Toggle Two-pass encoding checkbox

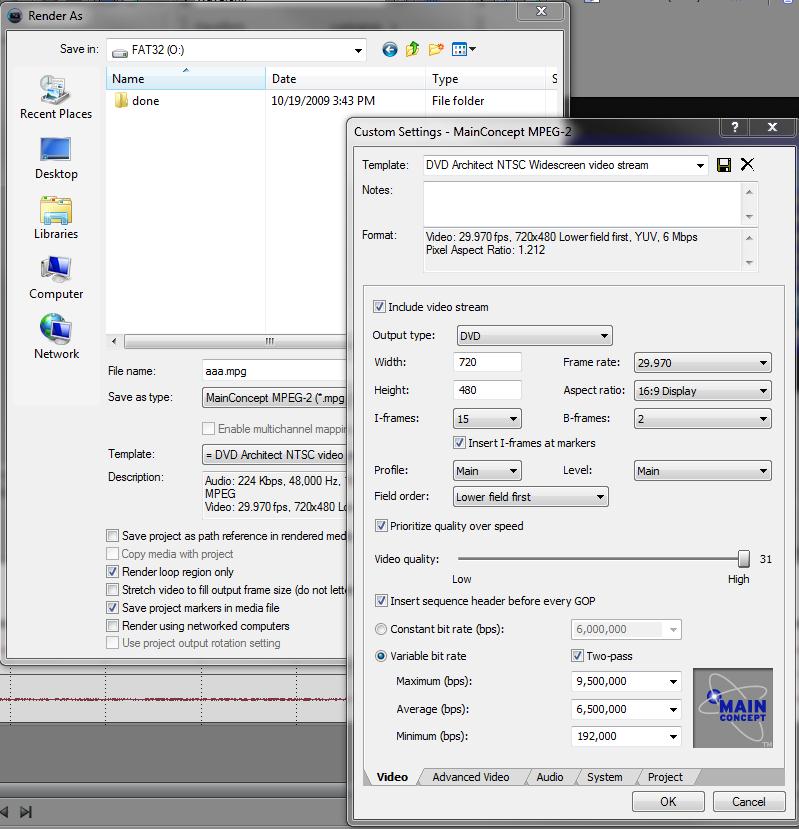tap(577, 656)
